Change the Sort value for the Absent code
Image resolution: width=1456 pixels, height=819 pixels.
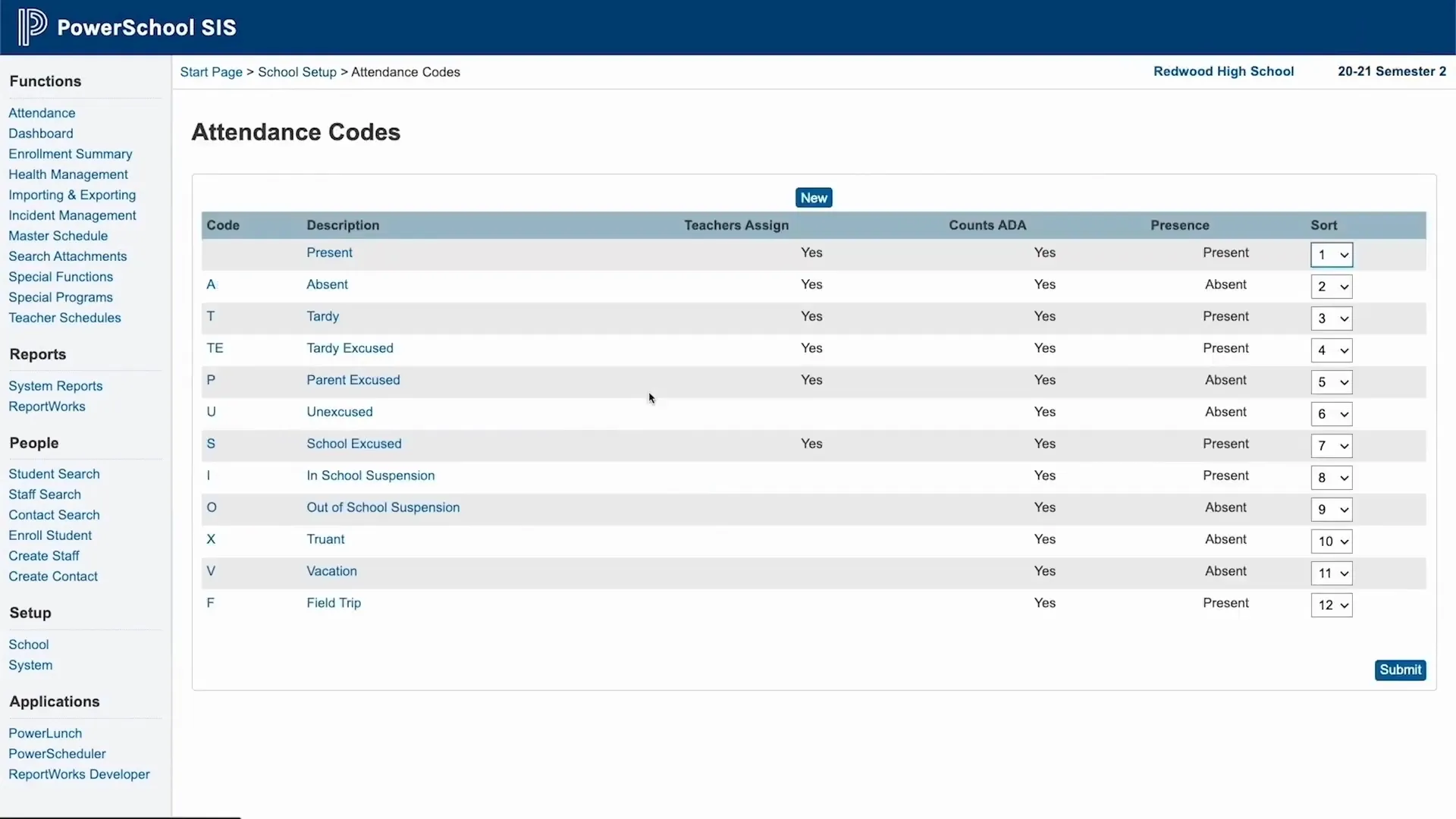pyautogui.click(x=1331, y=287)
